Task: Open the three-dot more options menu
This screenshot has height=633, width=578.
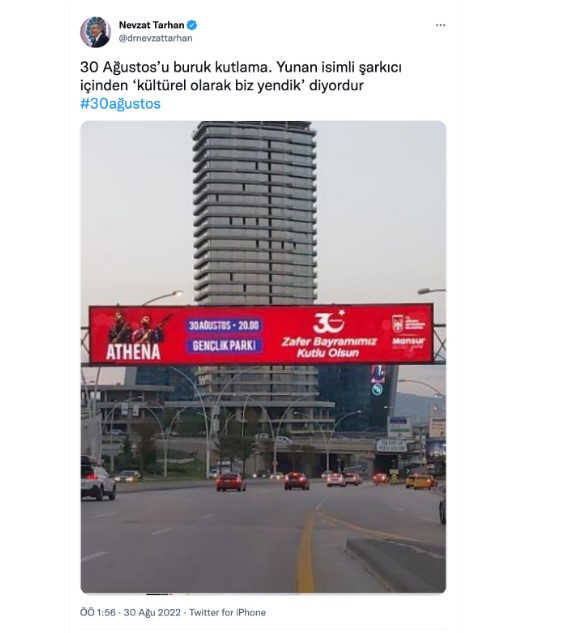Action: click(x=440, y=25)
